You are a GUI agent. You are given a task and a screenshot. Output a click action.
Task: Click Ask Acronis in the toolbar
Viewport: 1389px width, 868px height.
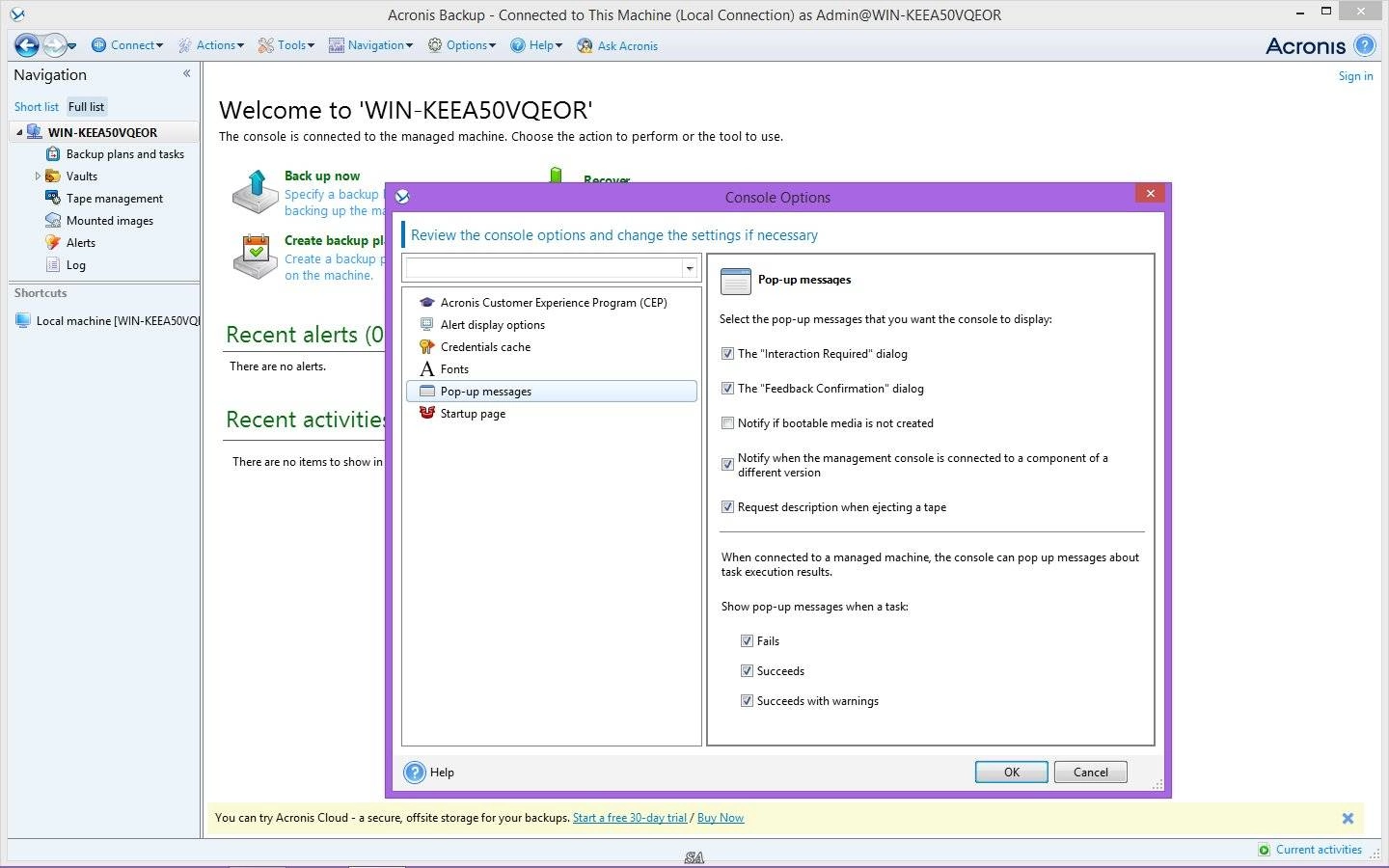(x=617, y=45)
